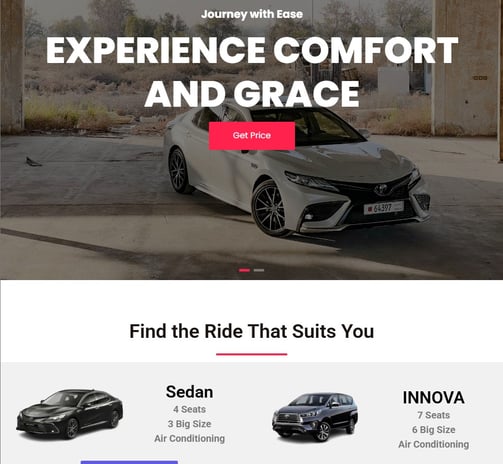
Task: Open the black Sedan car thumbnail
Action: [x=70, y=414]
